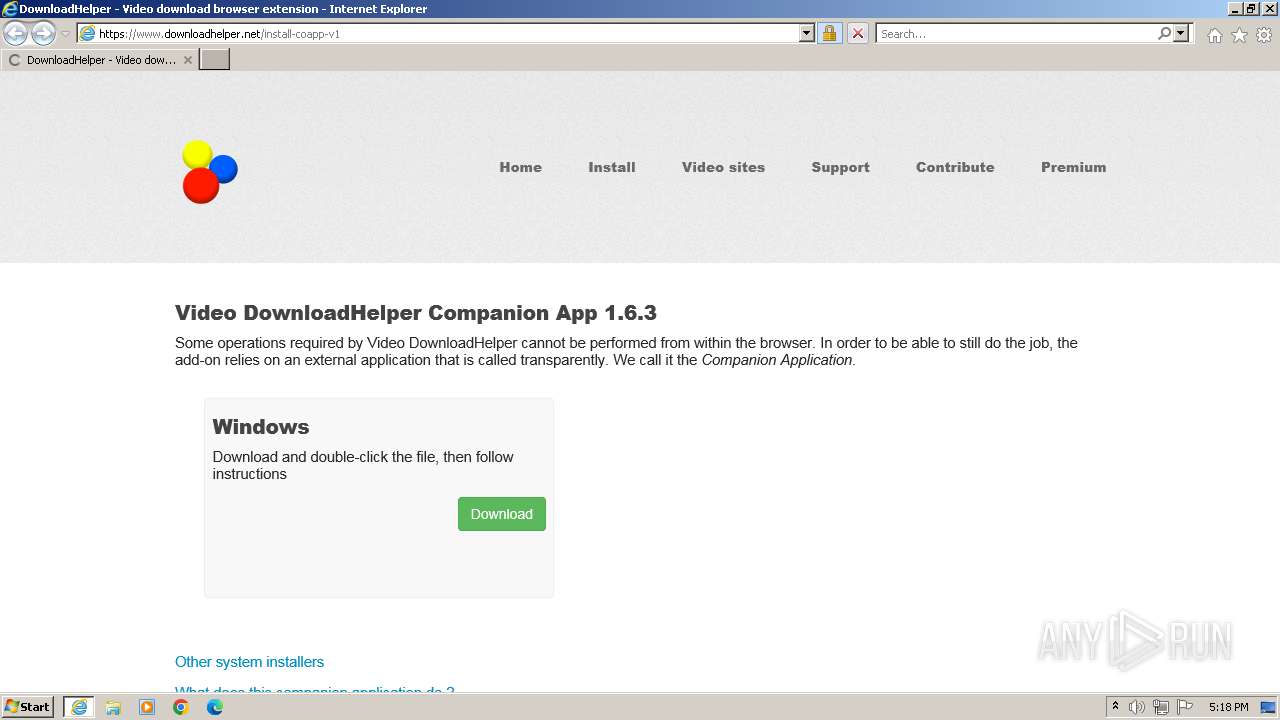
Task: Show hidden system tray icons
Action: (x=1115, y=707)
